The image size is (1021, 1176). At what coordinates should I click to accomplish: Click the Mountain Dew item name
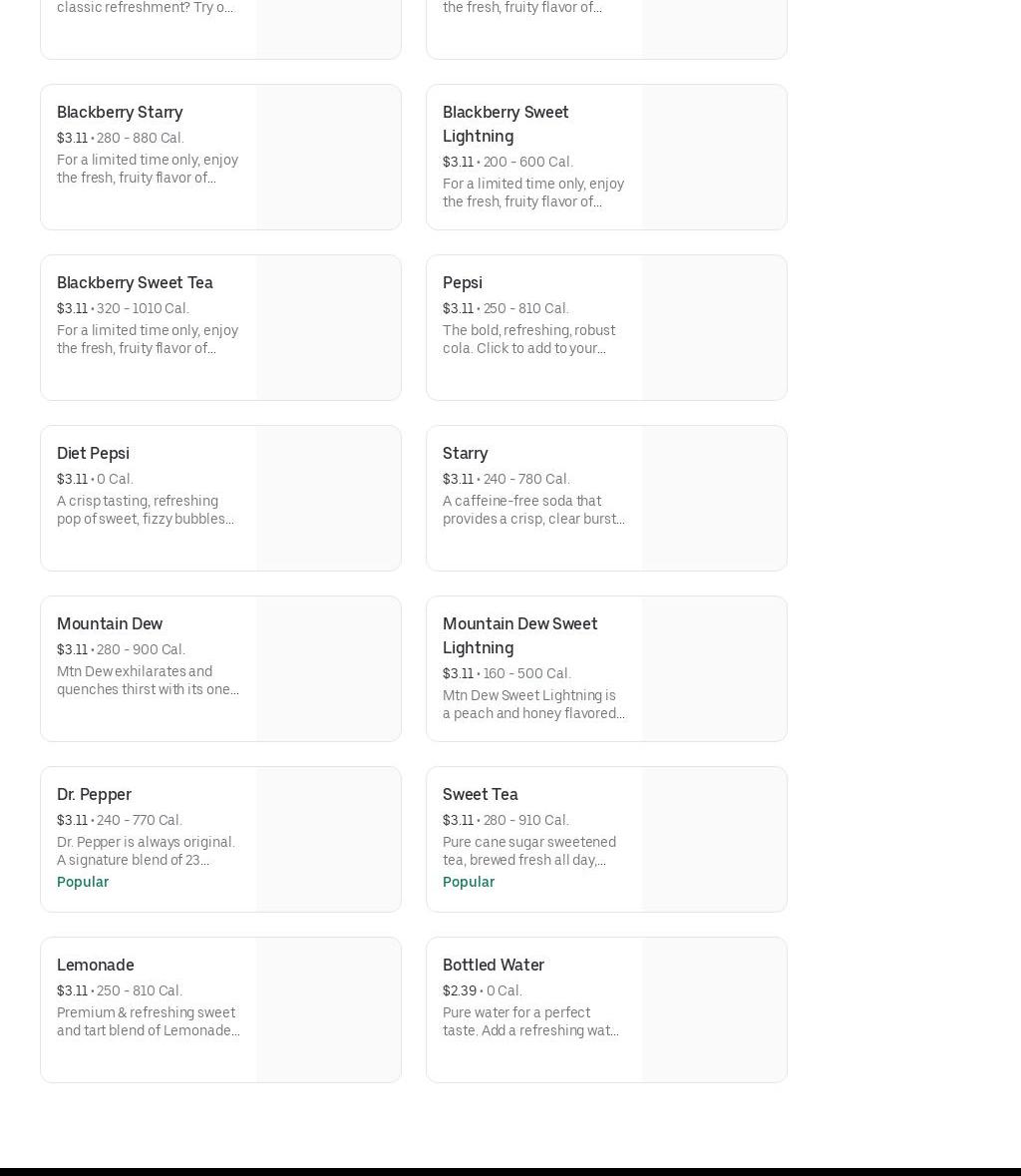click(110, 623)
